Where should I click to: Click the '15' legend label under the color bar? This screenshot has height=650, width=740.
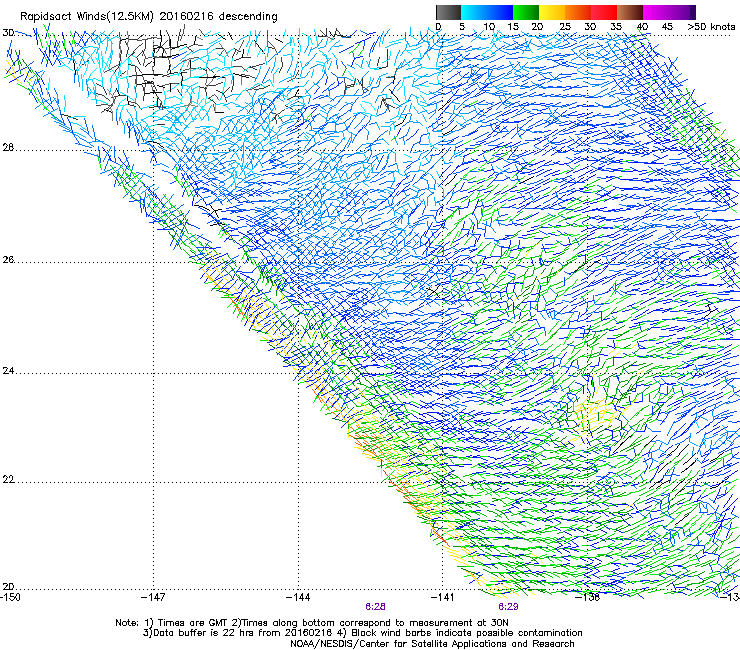(513, 27)
